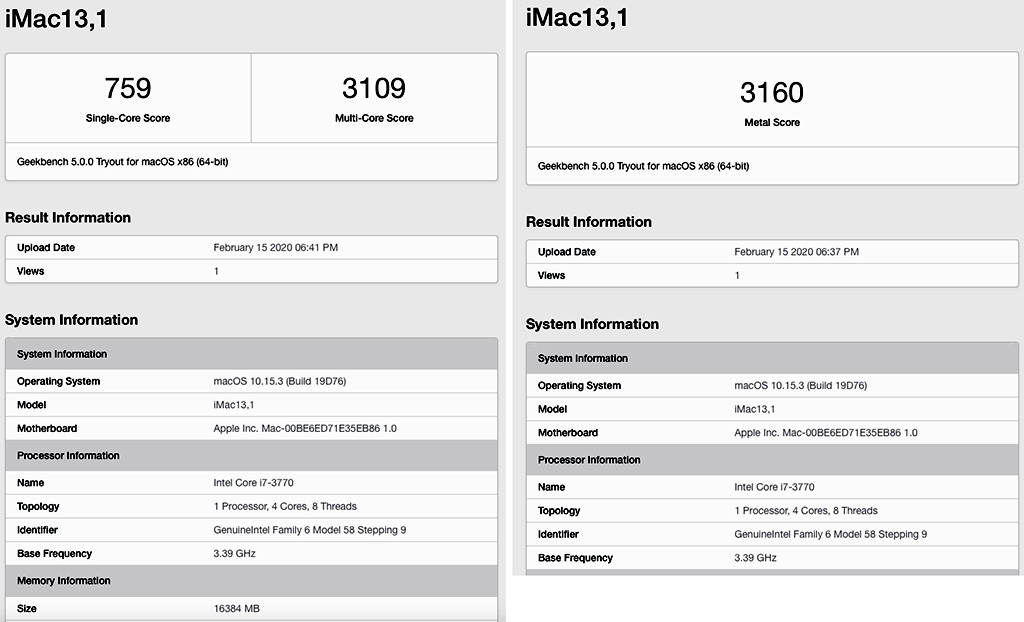Click the Upload Date label on the Metal result
This screenshot has height=622, width=1024.
(x=567, y=252)
